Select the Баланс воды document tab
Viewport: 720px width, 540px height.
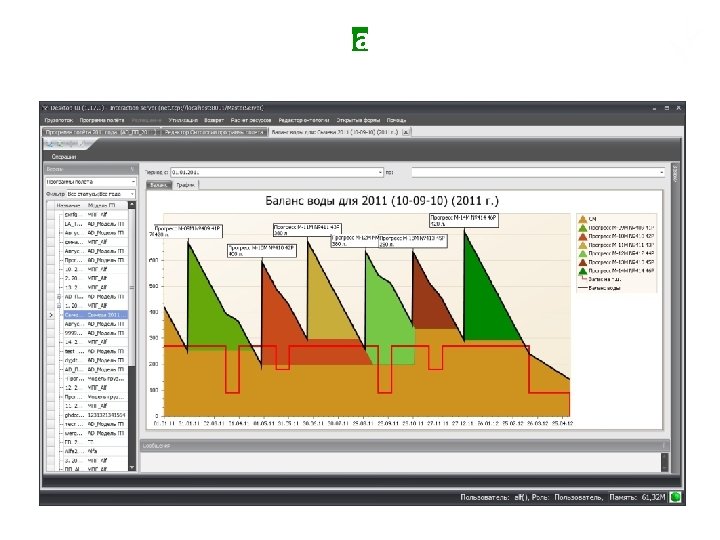334,132
